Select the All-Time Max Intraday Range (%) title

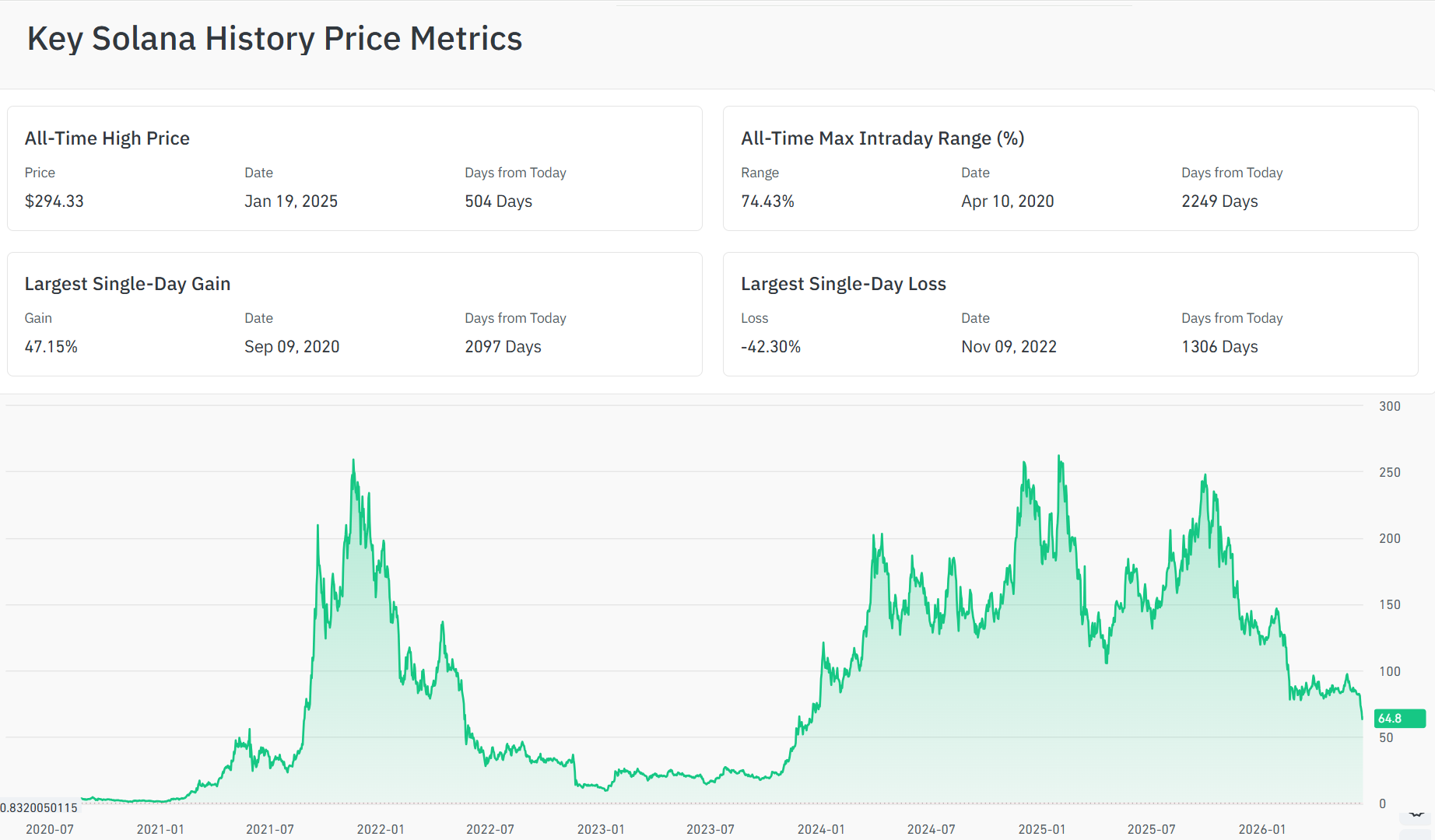(882, 138)
